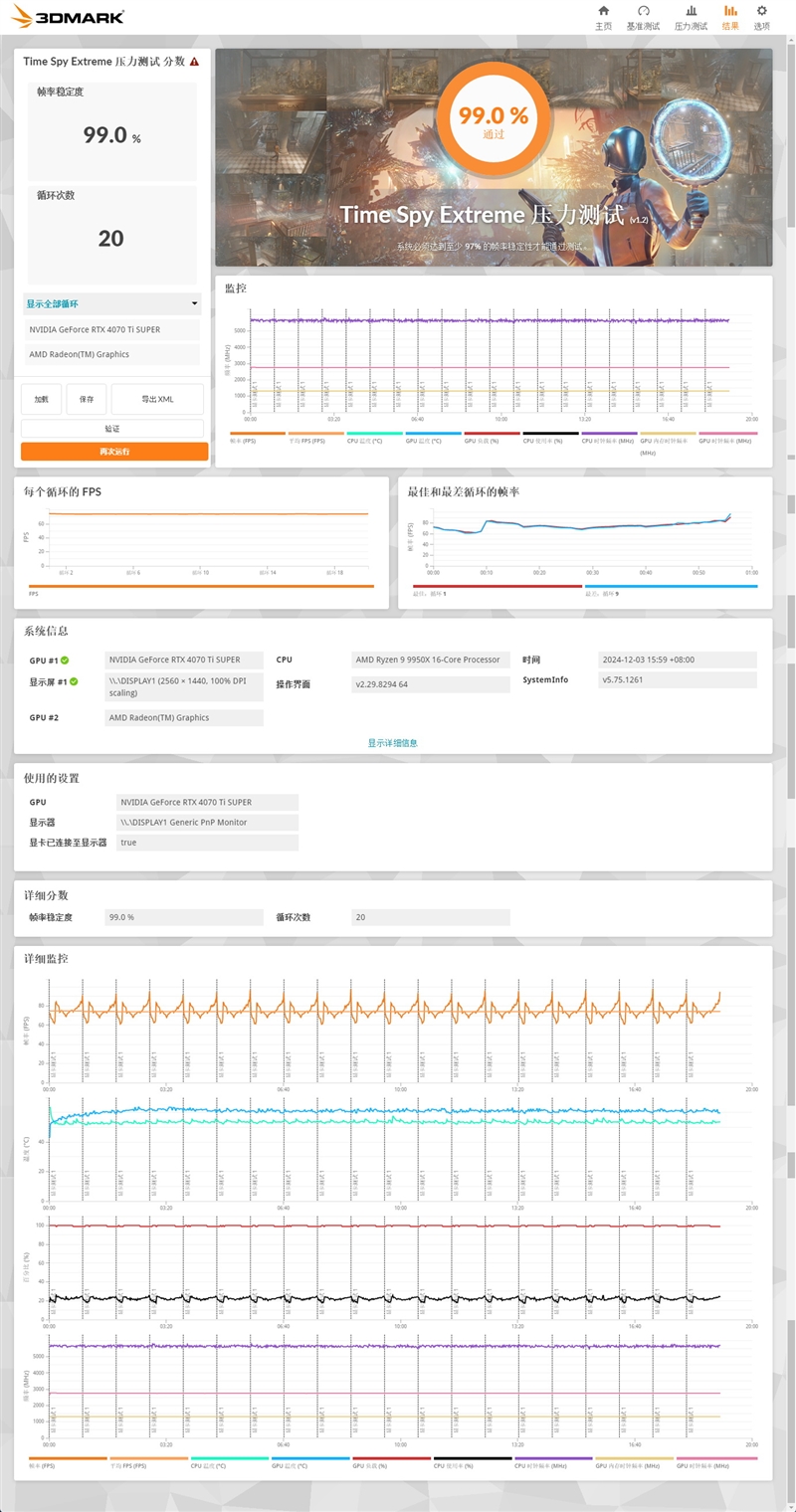Click the 3DMARK logo
Viewport: 796px width, 1512px height.
tap(65, 17)
